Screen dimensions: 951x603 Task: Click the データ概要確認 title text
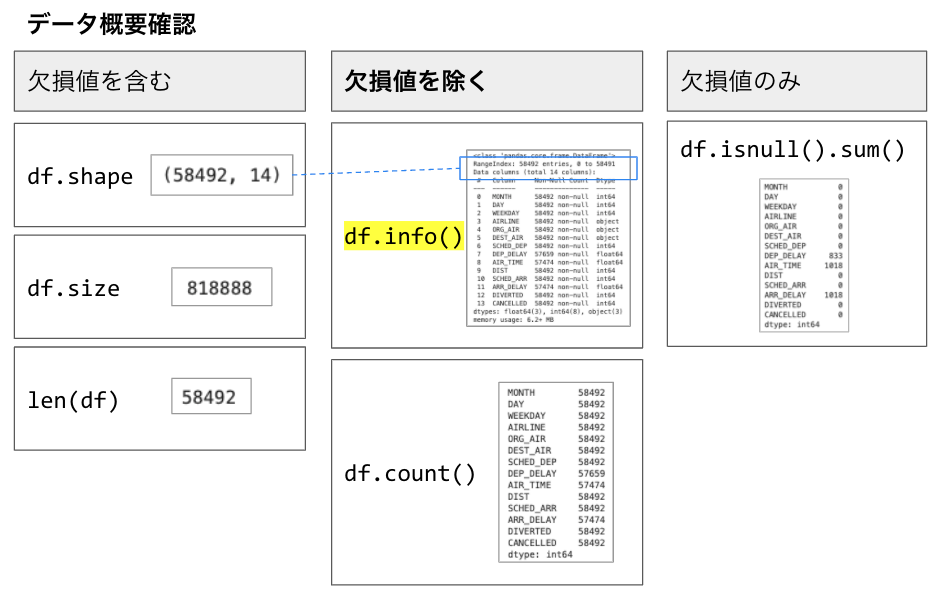111,24
